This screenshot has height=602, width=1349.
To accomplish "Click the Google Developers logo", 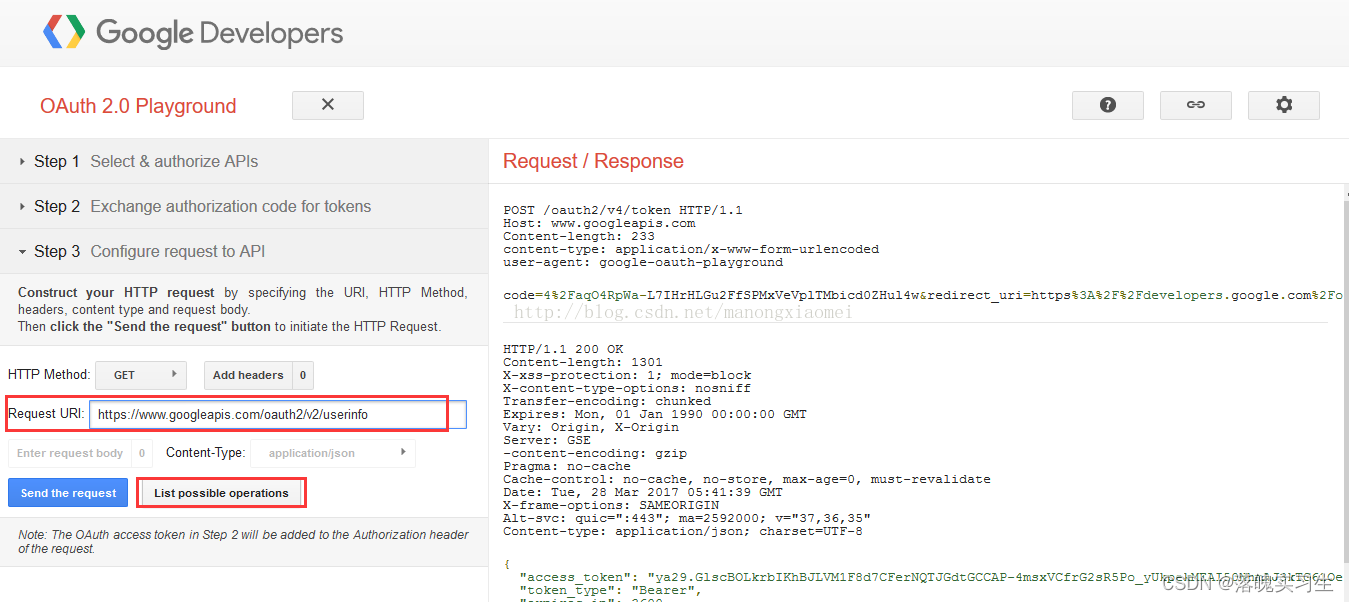I will [193, 33].
